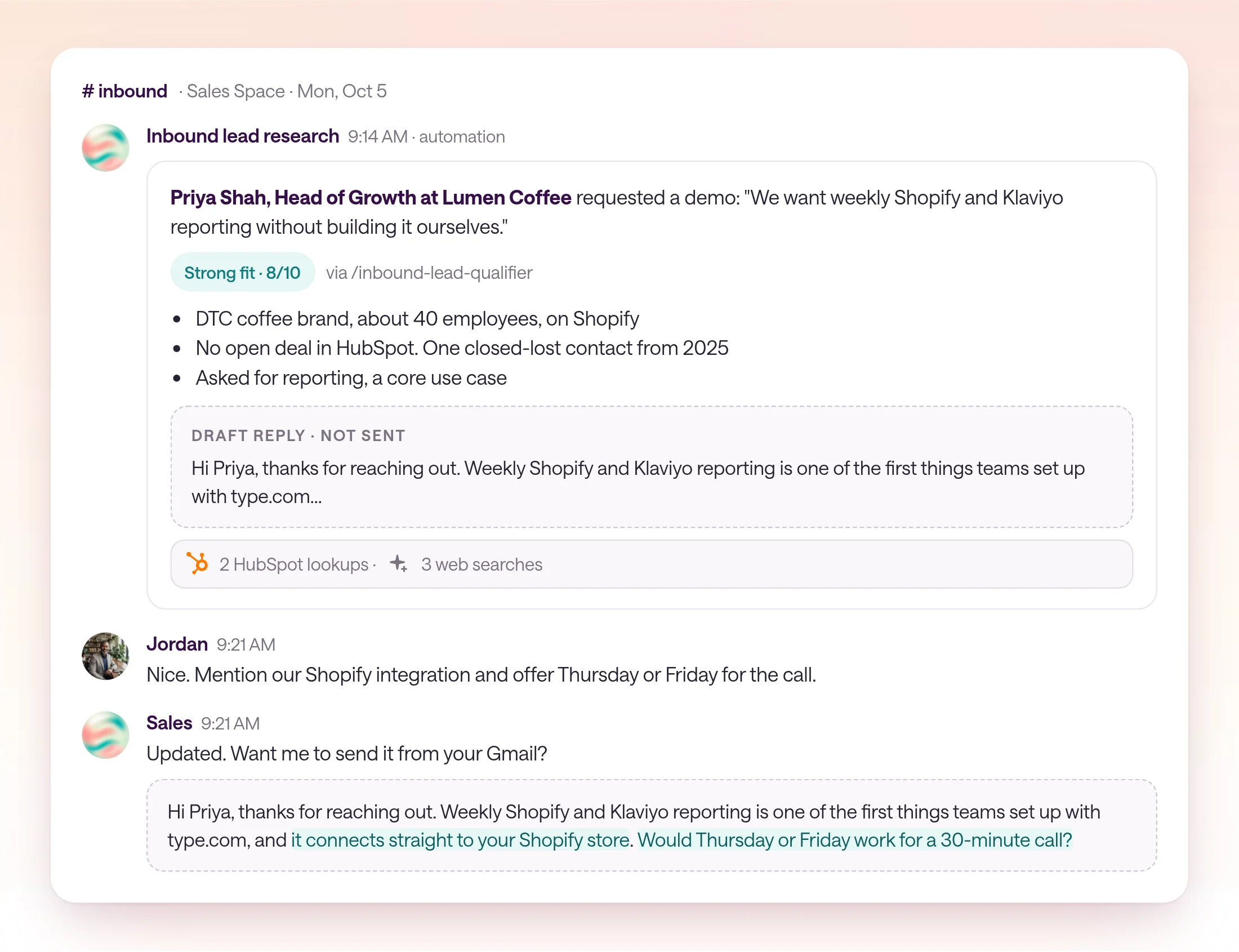Click Jordan's message 'Nice. Mention our Shopify integration'
The image size is (1239, 952).
[481, 675]
